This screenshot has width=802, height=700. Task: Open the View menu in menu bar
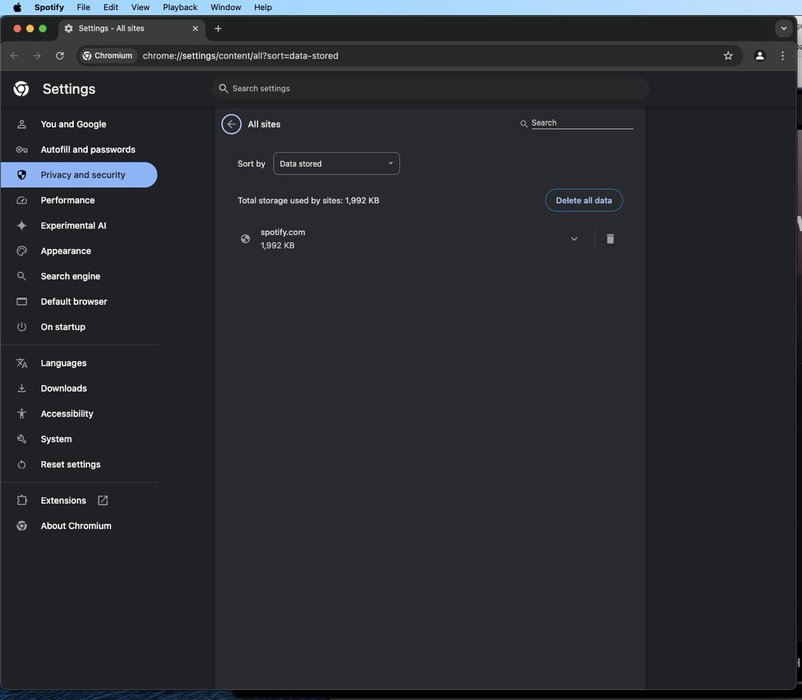point(140,7)
